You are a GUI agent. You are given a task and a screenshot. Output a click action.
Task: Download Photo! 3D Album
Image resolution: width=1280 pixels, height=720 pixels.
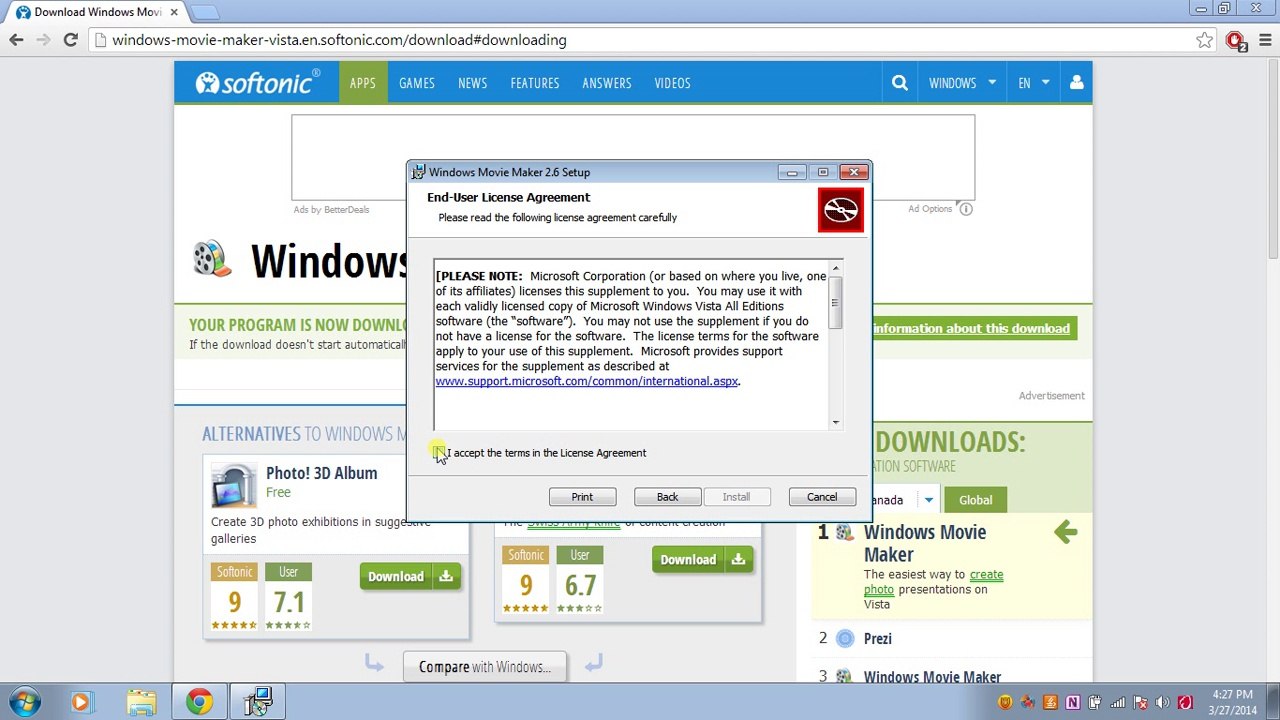[410, 576]
